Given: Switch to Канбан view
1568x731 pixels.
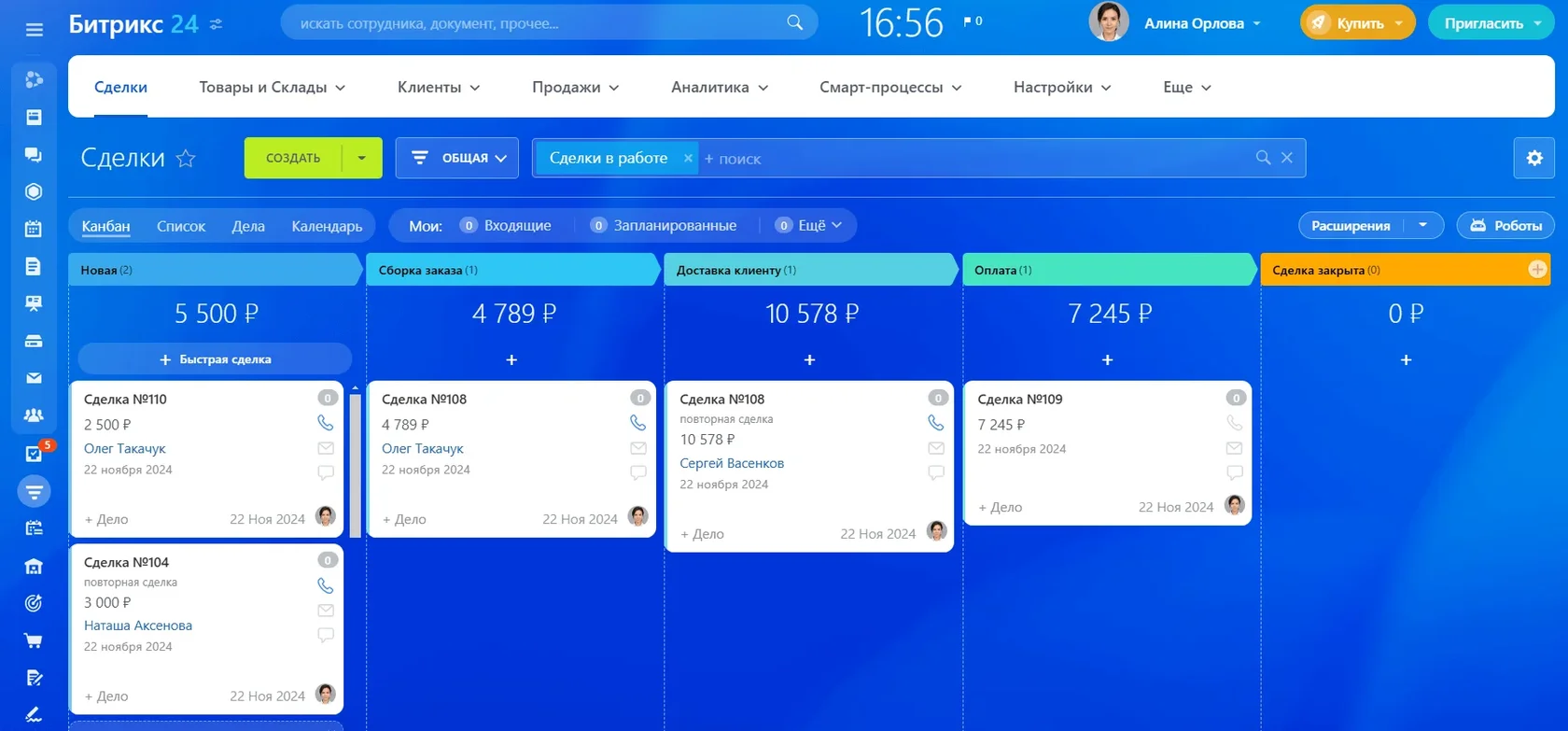Looking at the screenshot, I should click(105, 226).
